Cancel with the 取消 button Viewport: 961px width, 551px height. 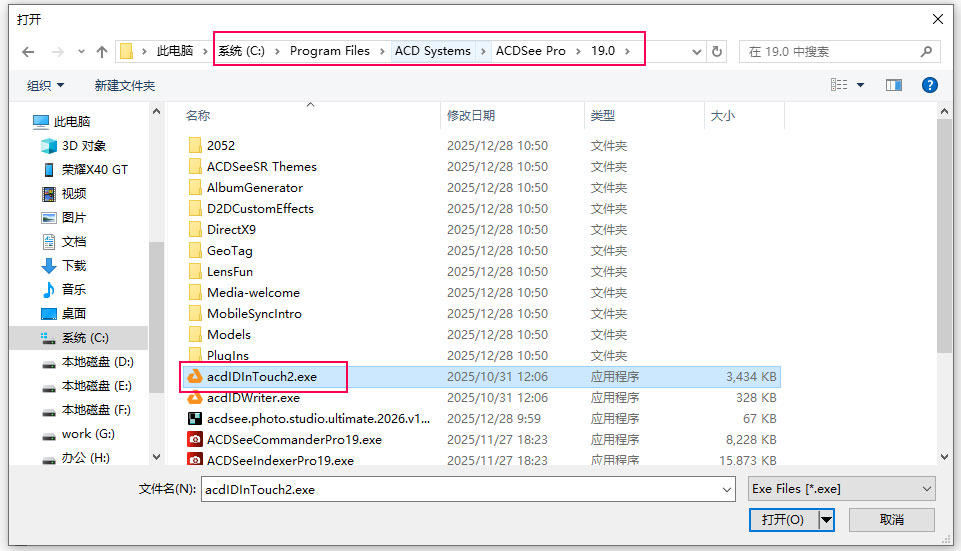click(x=892, y=520)
